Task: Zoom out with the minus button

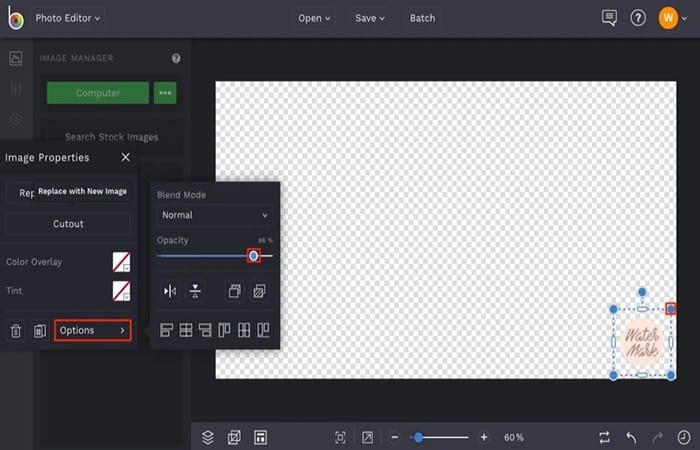Action: [395, 437]
